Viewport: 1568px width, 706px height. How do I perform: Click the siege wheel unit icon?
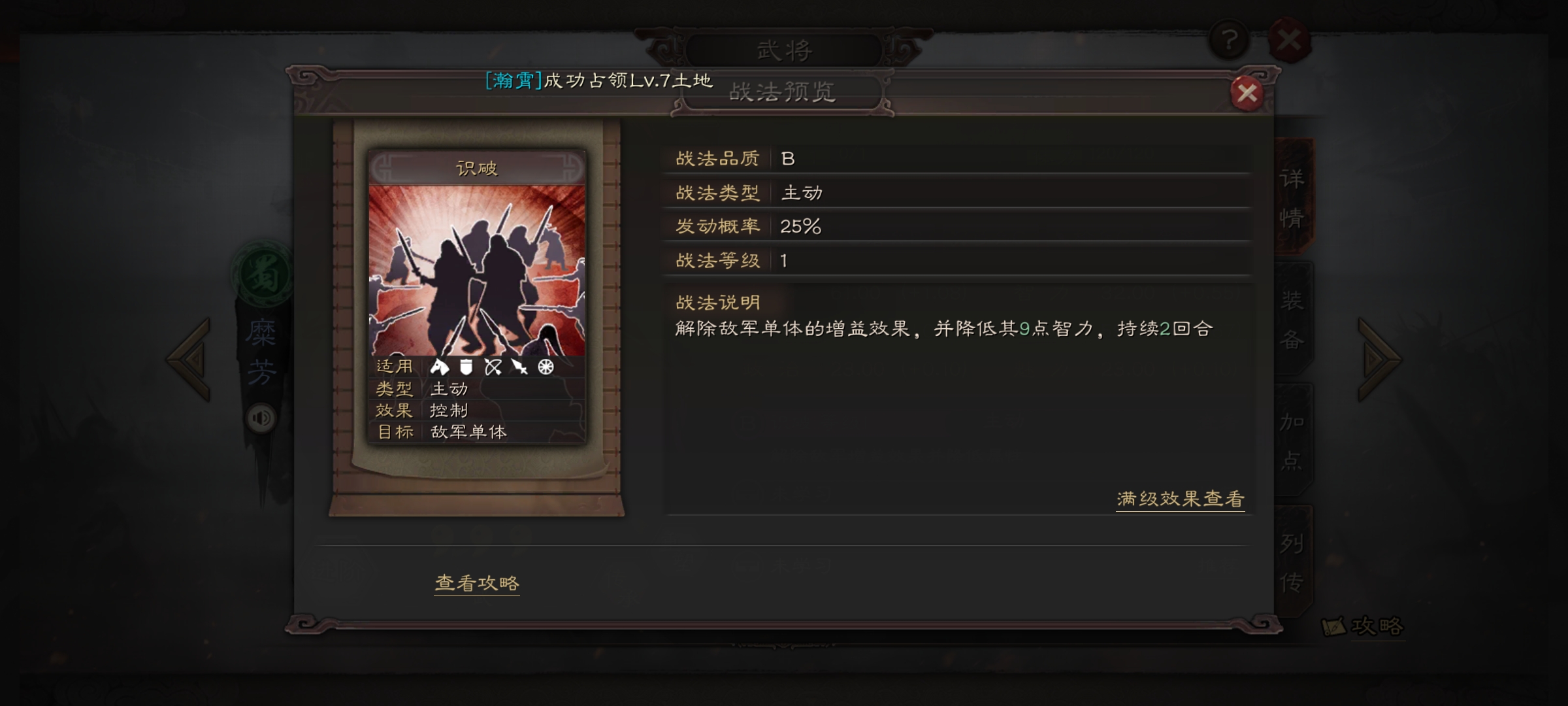(x=546, y=367)
